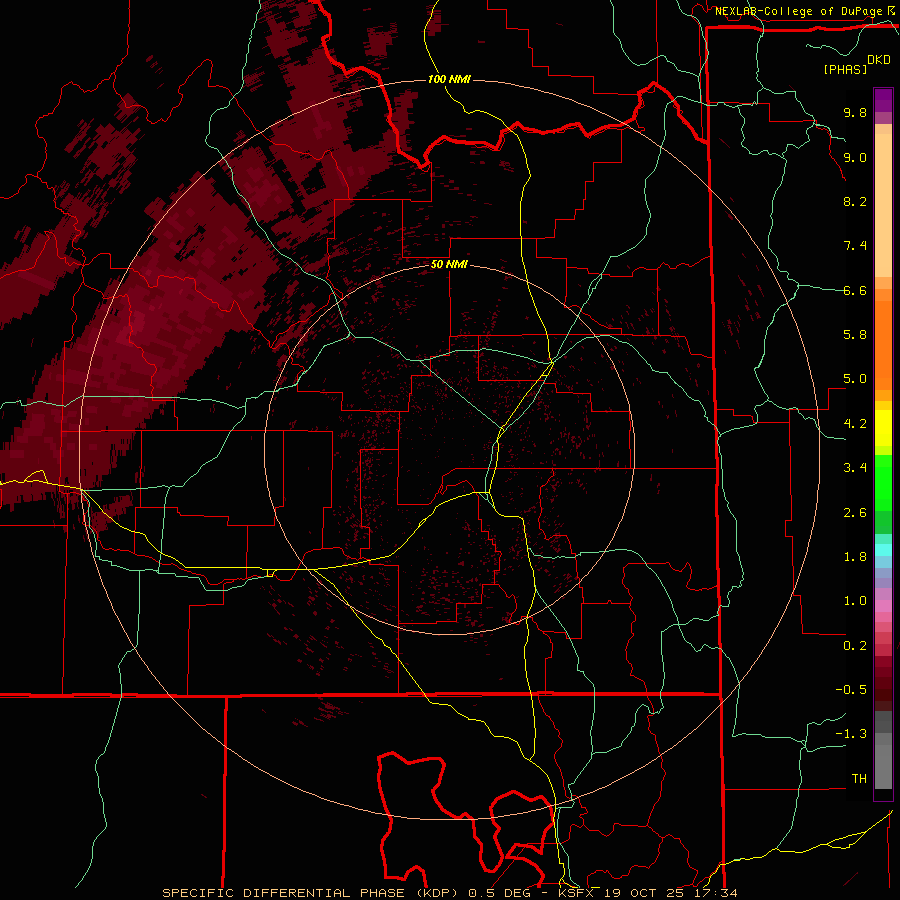Screen dimensions: 900x900
Task: Click the 9.0 value on the color scale
Action: (x=855, y=157)
